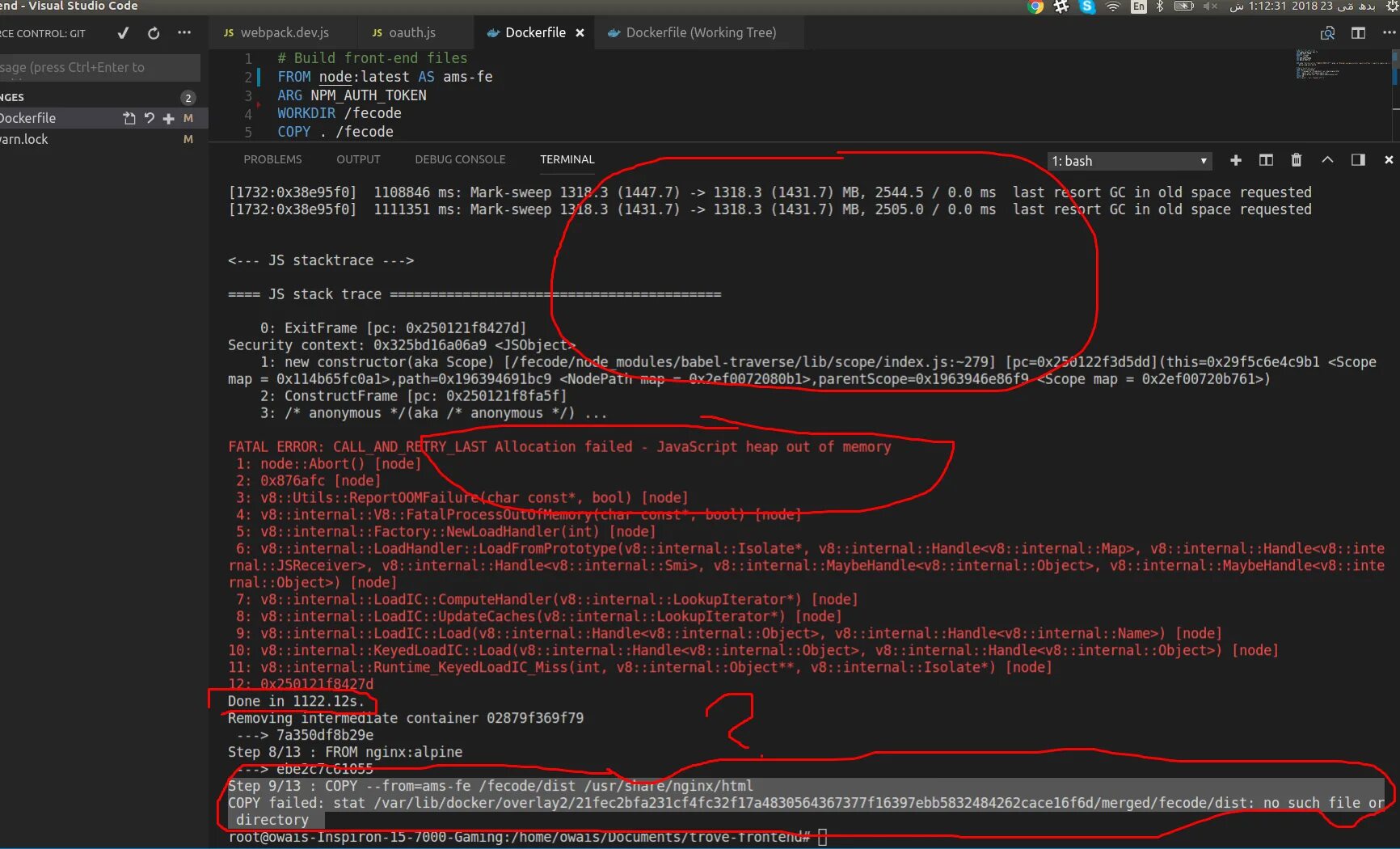Open the Wi-Fi network menu

pyautogui.click(x=1113, y=6)
